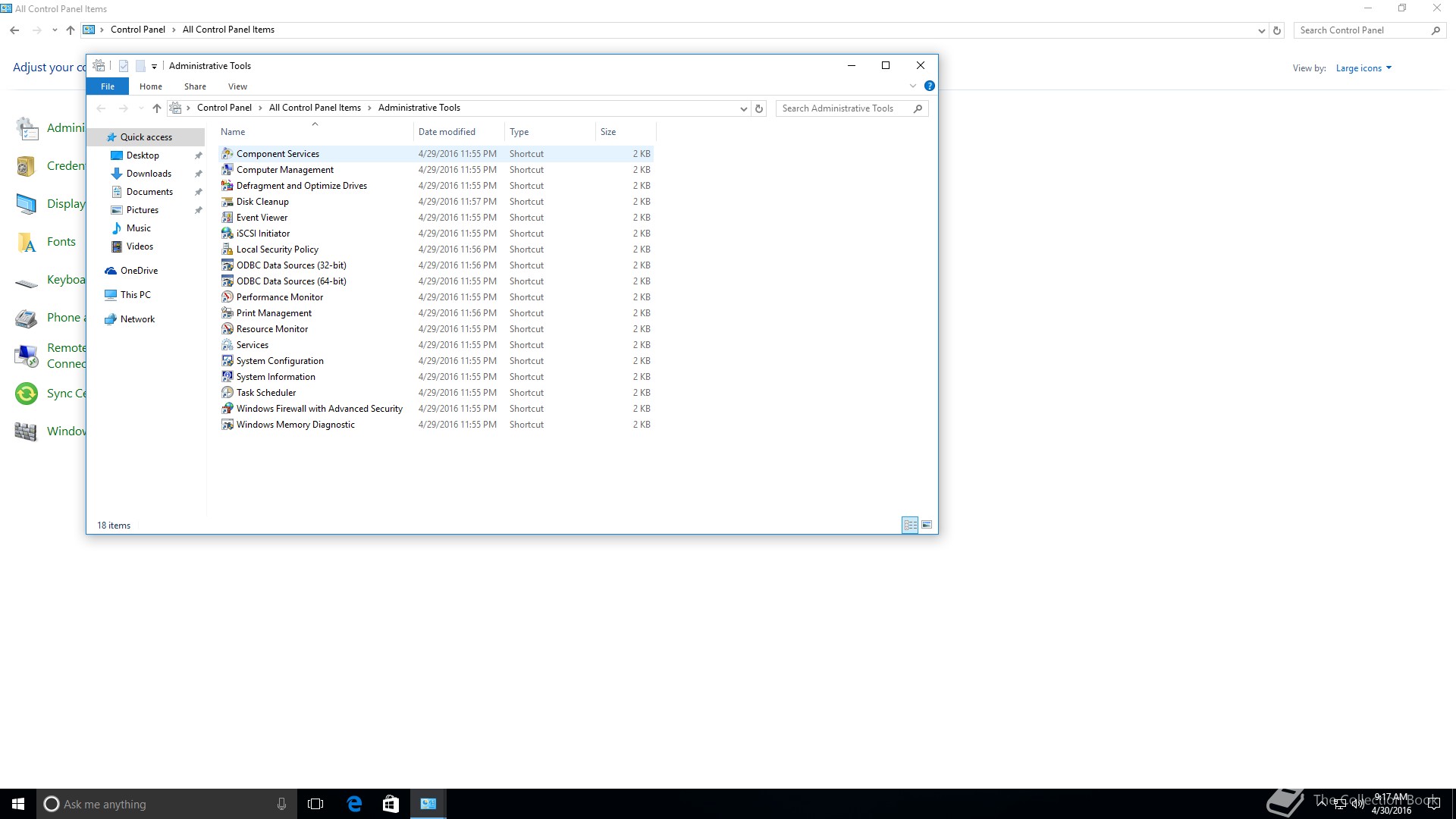Viewport: 1456px width, 819px height.
Task: Open the Customize Quick Access Toolbar dropdown
Action: 154,66
